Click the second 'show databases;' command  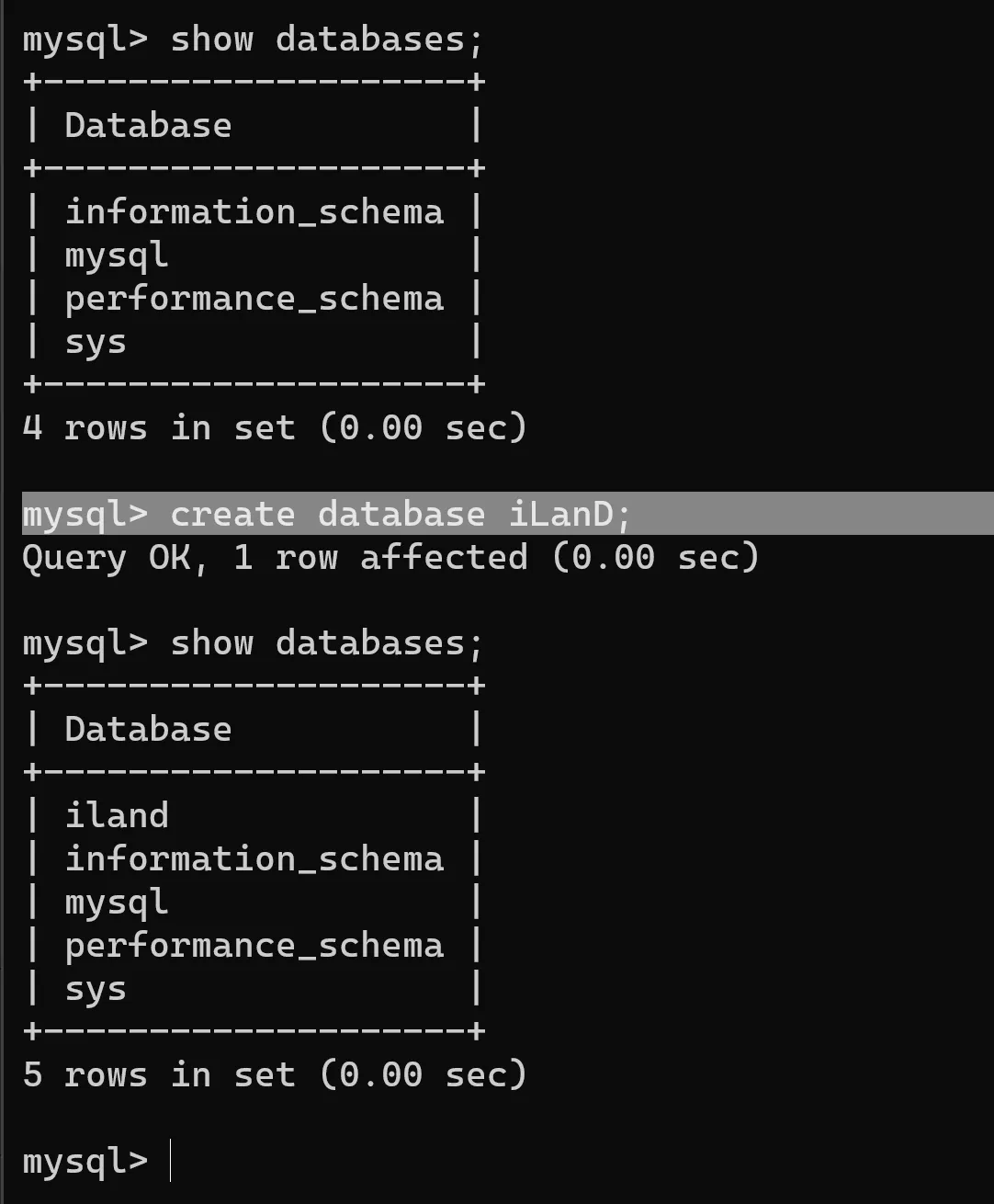[326, 643]
